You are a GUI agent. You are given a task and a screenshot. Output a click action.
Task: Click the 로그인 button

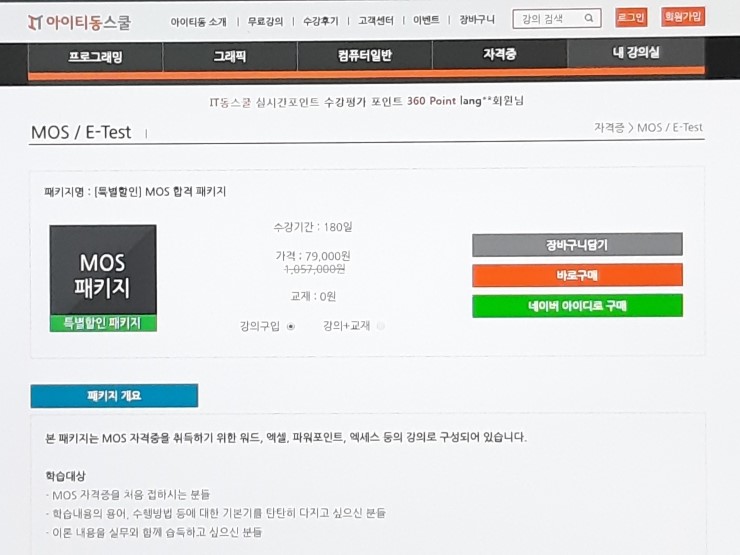click(631, 18)
